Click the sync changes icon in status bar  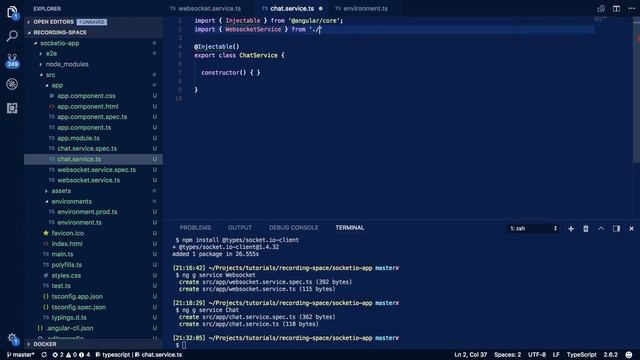coord(44,355)
